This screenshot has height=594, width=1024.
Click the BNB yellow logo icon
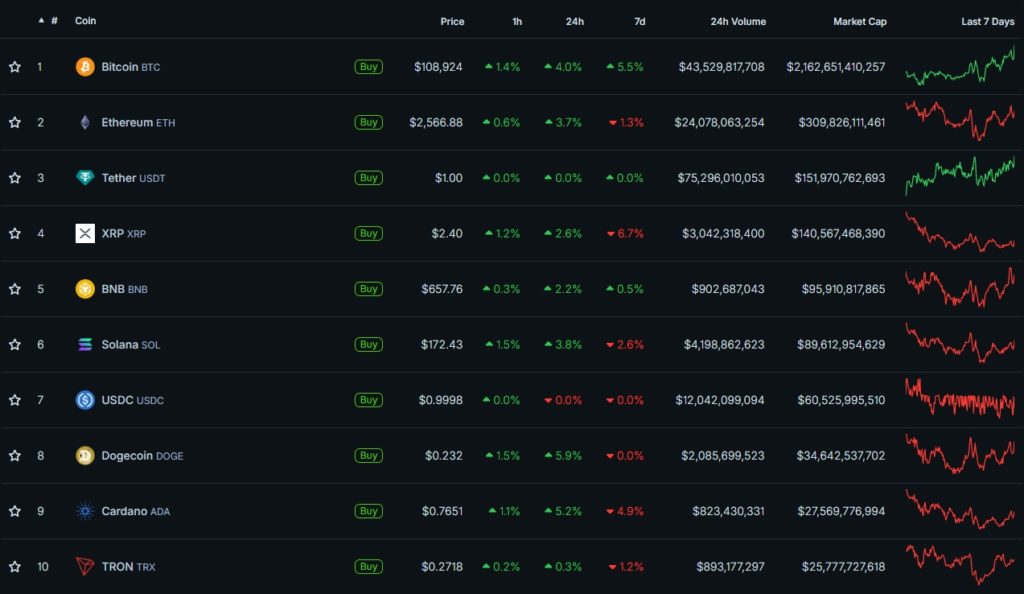click(x=85, y=289)
